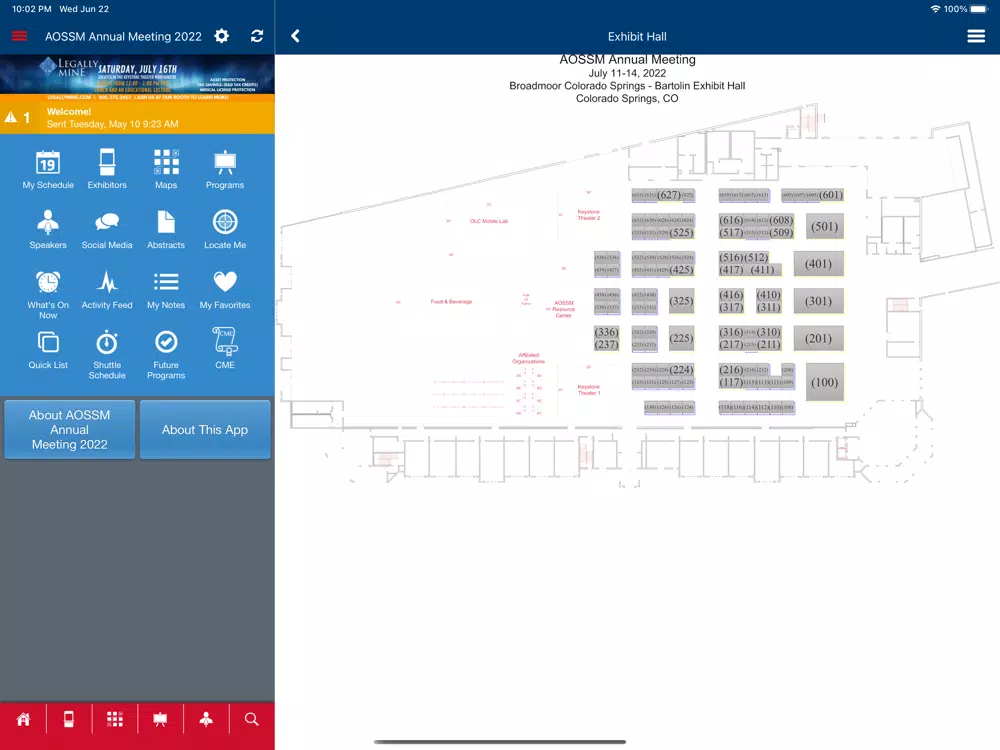Select booth (401) on the map
This screenshot has height=750, width=1000.
(818, 263)
